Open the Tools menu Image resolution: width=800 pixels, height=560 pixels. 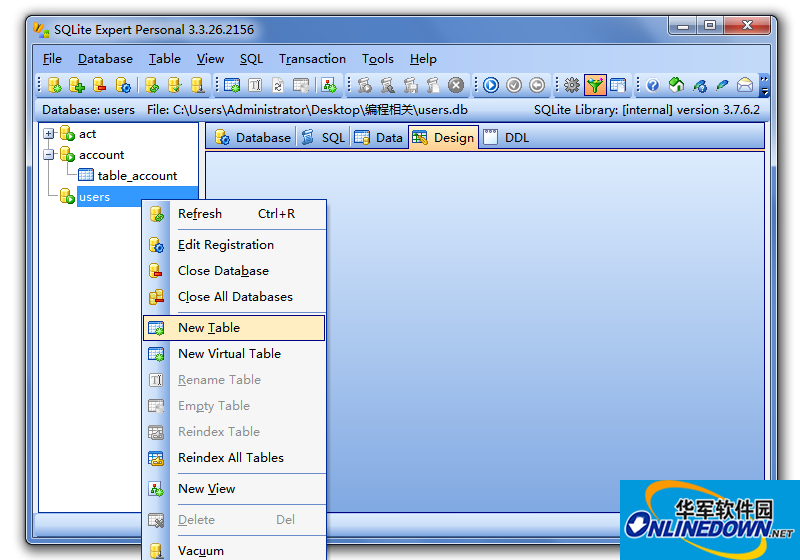378,59
